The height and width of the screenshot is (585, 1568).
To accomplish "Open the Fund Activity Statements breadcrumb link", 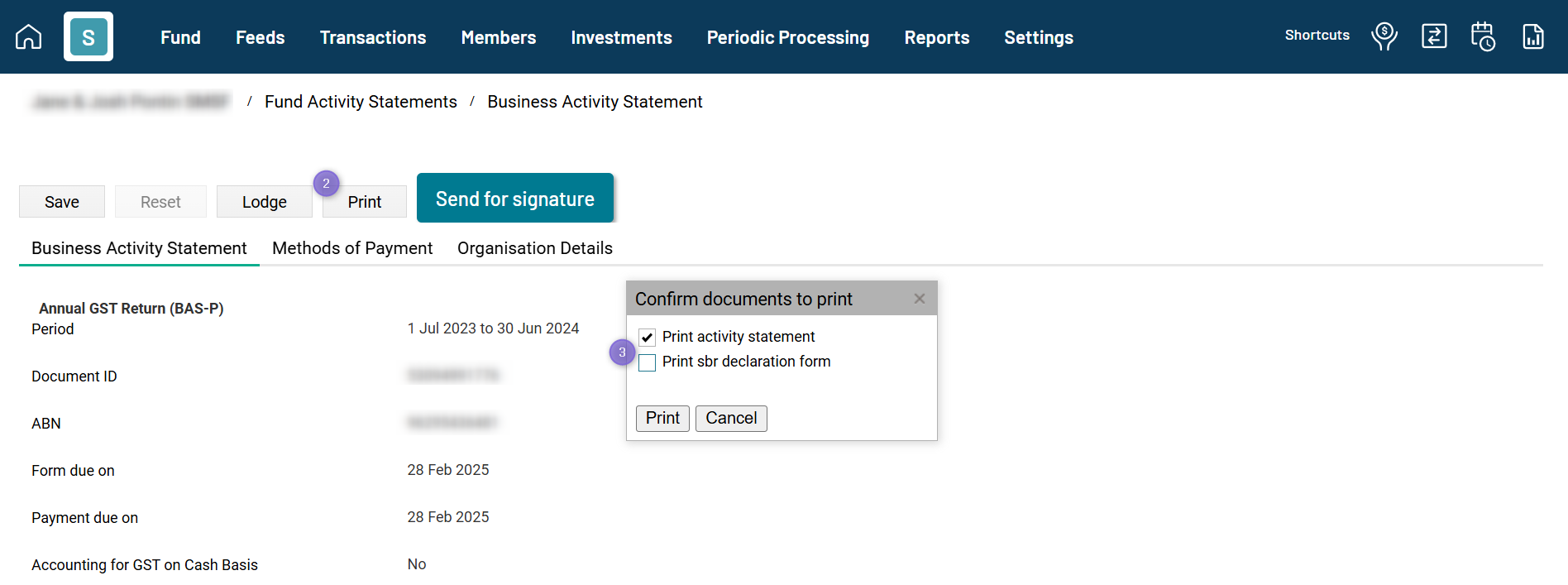I will [361, 102].
